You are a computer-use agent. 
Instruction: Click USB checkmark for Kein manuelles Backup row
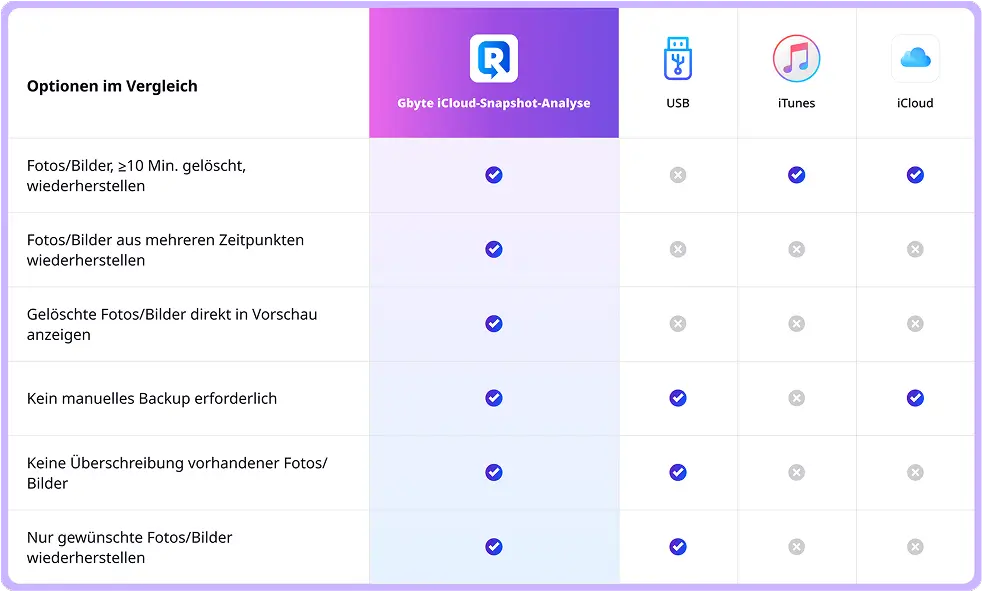[x=678, y=398]
